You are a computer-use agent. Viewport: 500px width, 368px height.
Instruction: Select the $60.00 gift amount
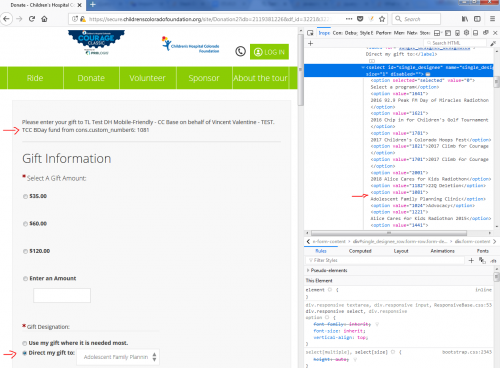coord(25,224)
